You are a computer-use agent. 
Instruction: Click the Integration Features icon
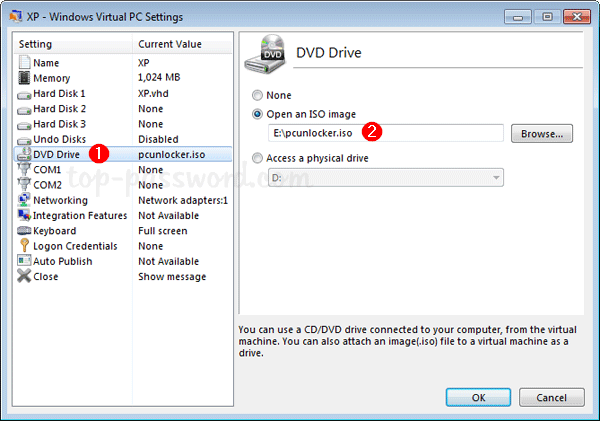point(24,215)
